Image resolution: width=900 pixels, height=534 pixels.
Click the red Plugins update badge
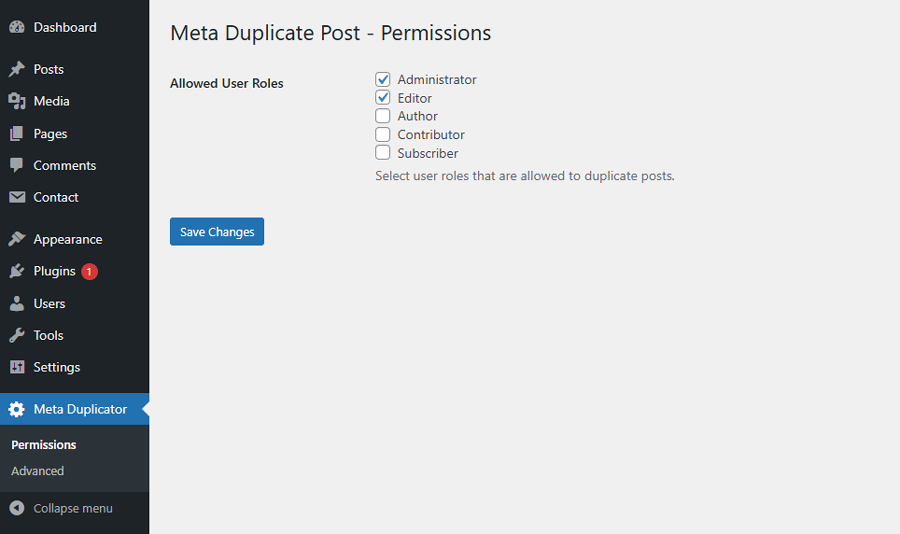point(89,272)
